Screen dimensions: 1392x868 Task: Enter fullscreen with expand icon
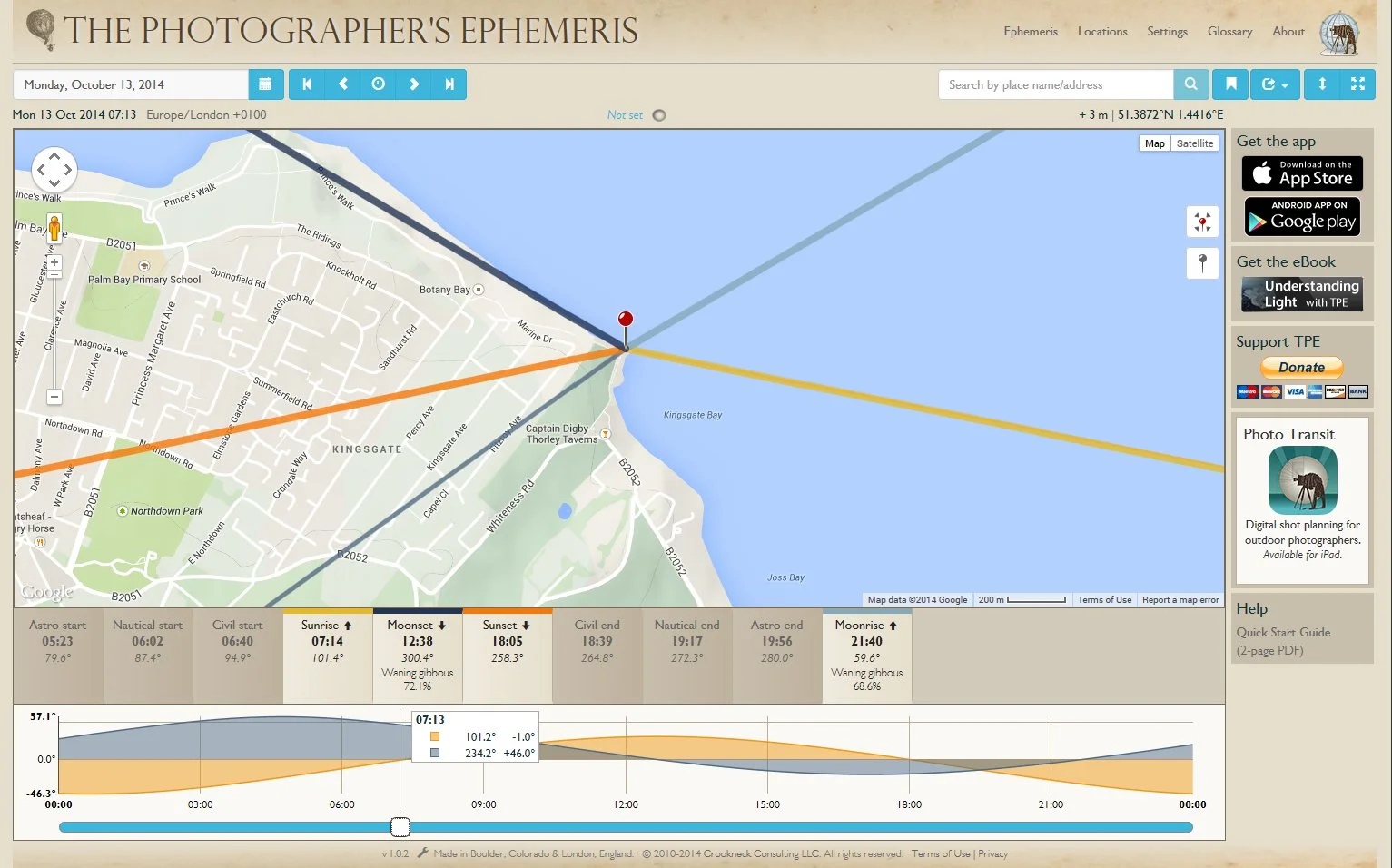(1357, 84)
